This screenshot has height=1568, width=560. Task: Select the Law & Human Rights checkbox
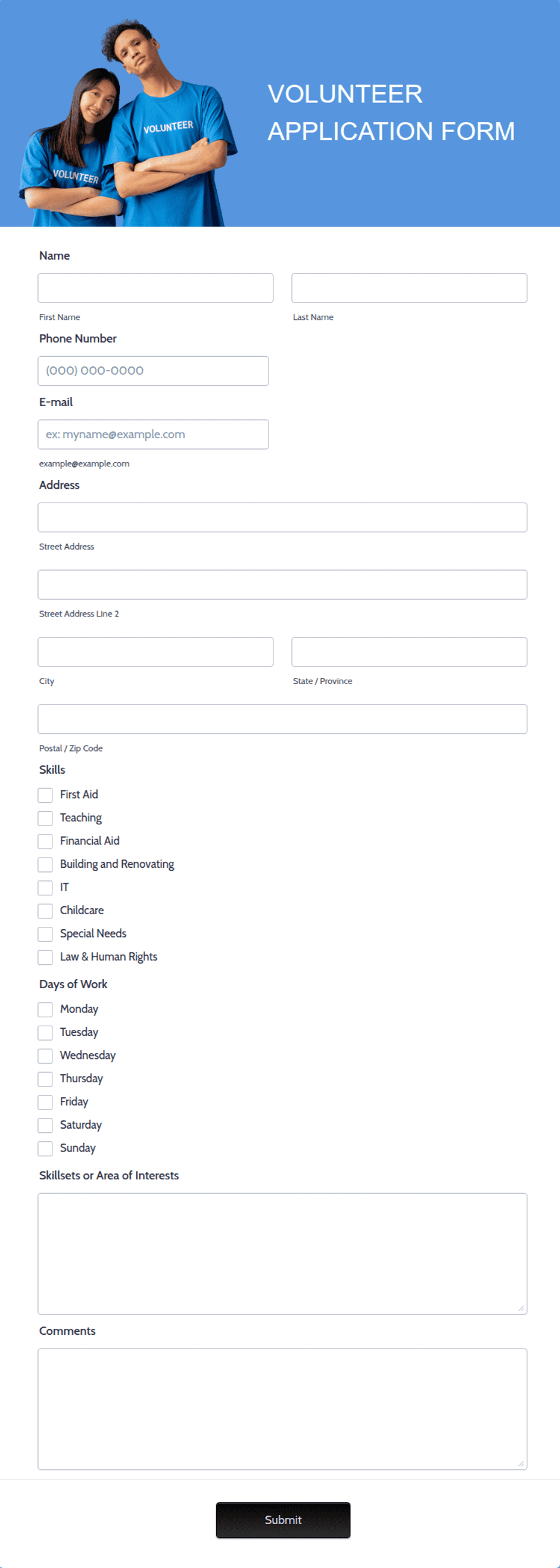pyautogui.click(x=45, y=957)
